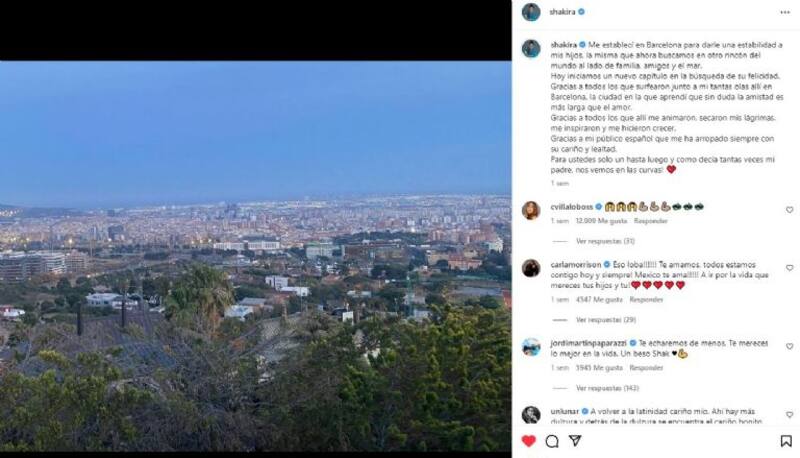Screen dimensions: 800x458
Task: Save the post with the bookmark icon
Action: pyautogui.click(x=787, y=441)
